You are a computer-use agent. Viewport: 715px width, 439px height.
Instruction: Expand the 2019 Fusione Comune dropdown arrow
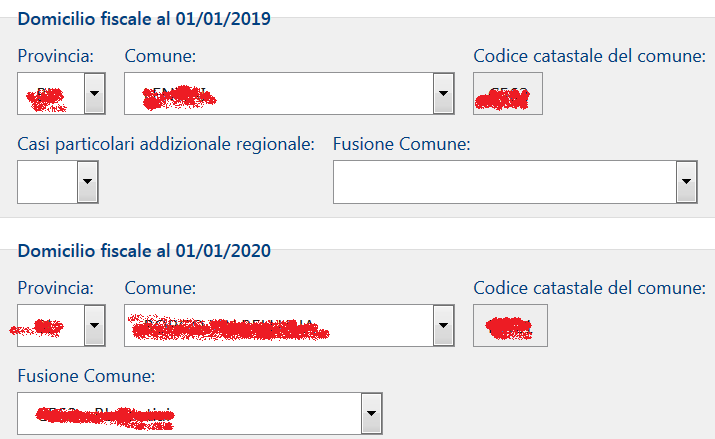point(686,182)
